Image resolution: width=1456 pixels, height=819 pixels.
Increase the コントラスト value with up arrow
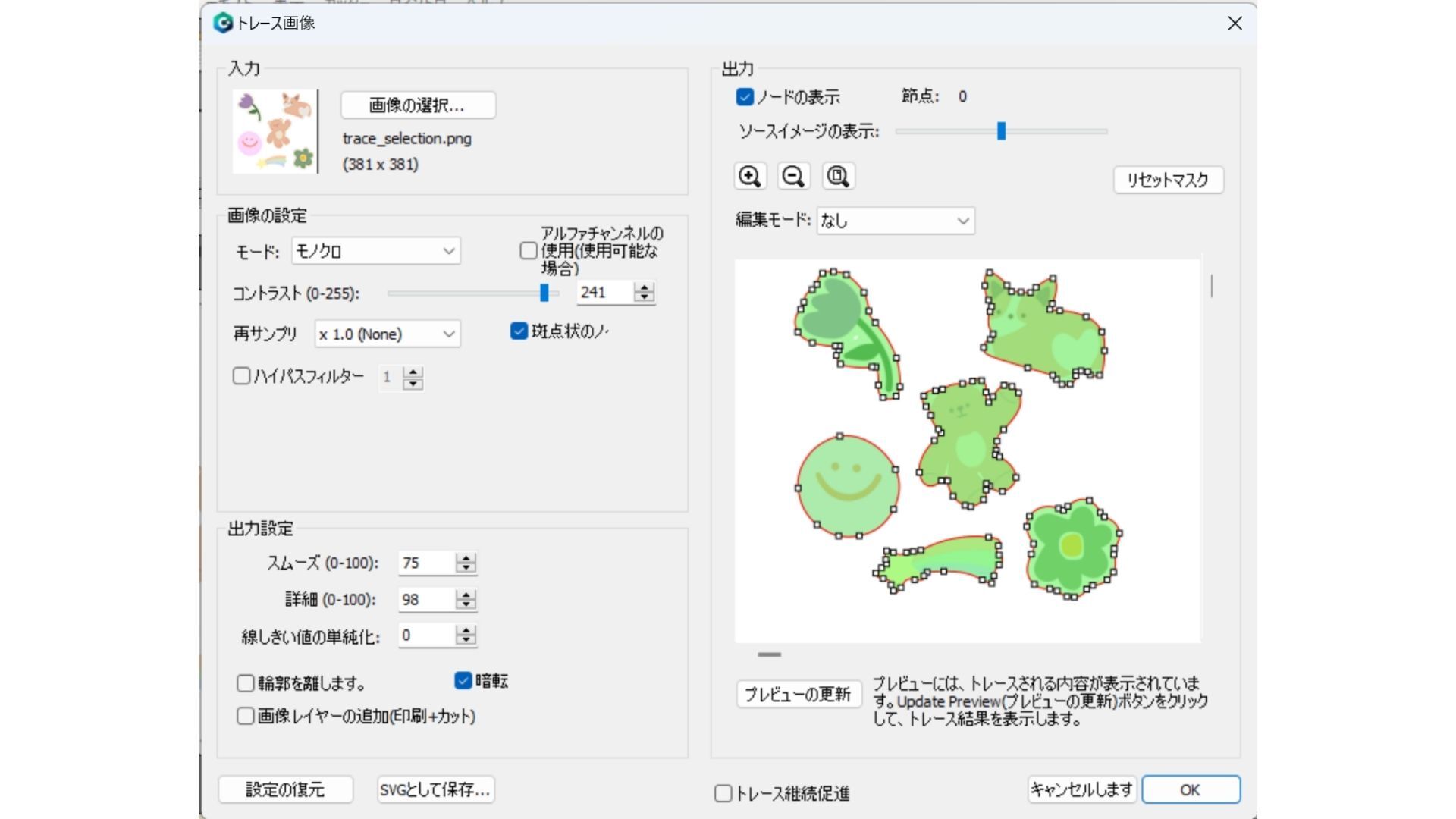pos(645,287)
